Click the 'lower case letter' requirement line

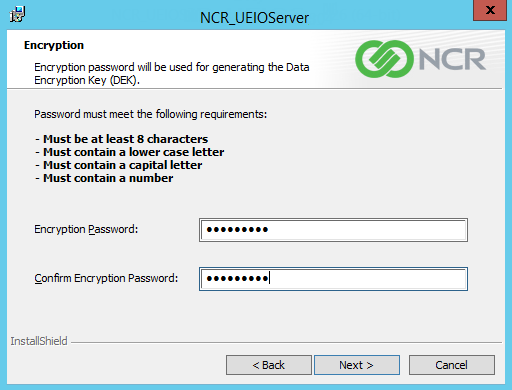pos(130,152)
